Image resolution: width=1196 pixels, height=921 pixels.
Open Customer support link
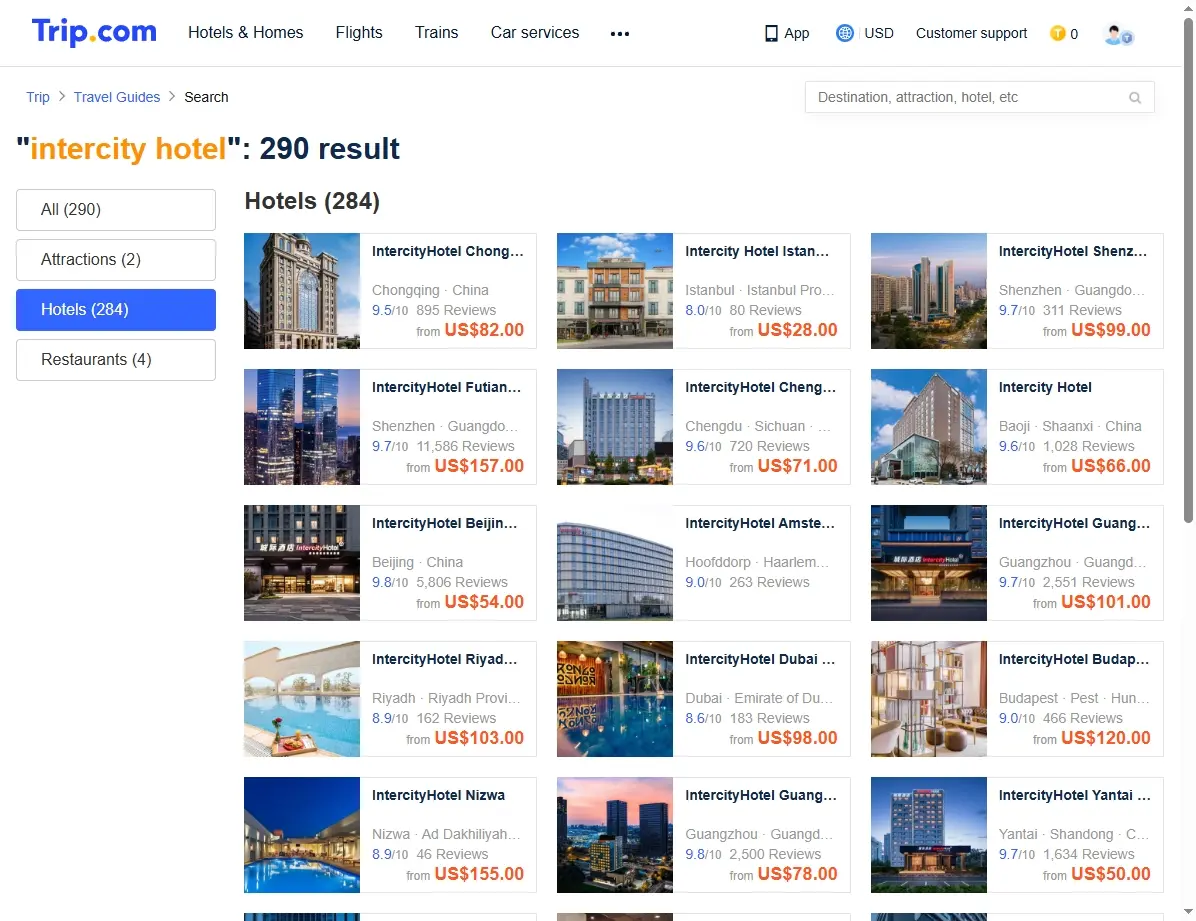971,34
